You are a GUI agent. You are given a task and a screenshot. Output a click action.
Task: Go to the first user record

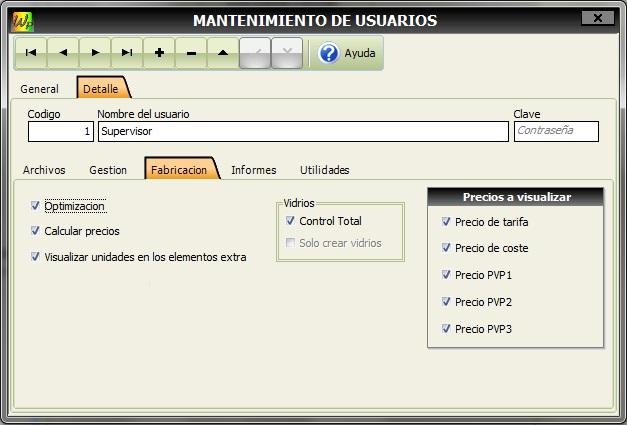pyautogui.click(x=30, y=53)
